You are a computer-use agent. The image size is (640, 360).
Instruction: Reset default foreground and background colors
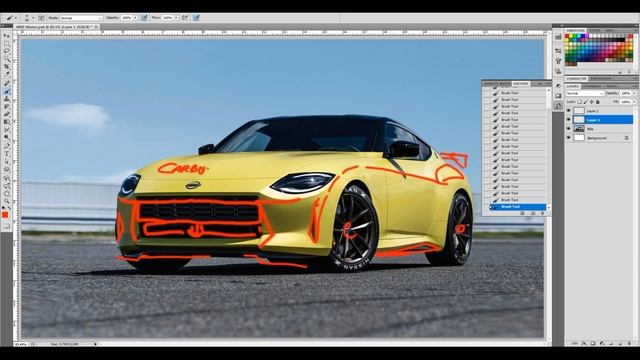(x=4, y=208)
